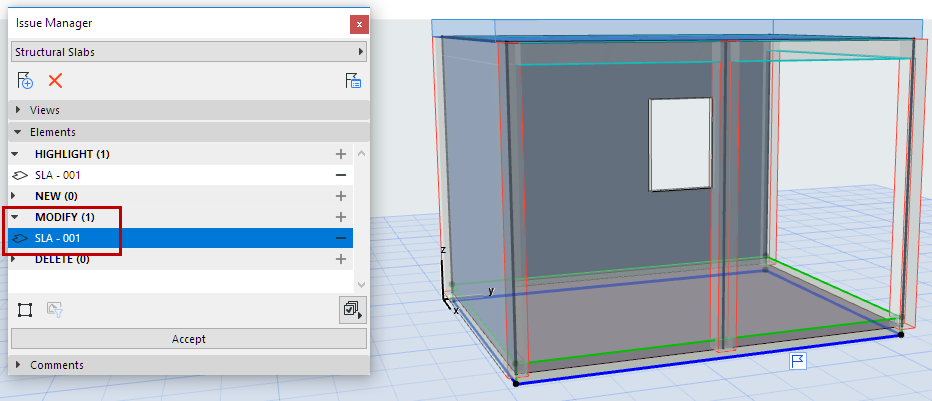
Task: Click the bottom-right checklist options icon
Action: click(351, 310)
